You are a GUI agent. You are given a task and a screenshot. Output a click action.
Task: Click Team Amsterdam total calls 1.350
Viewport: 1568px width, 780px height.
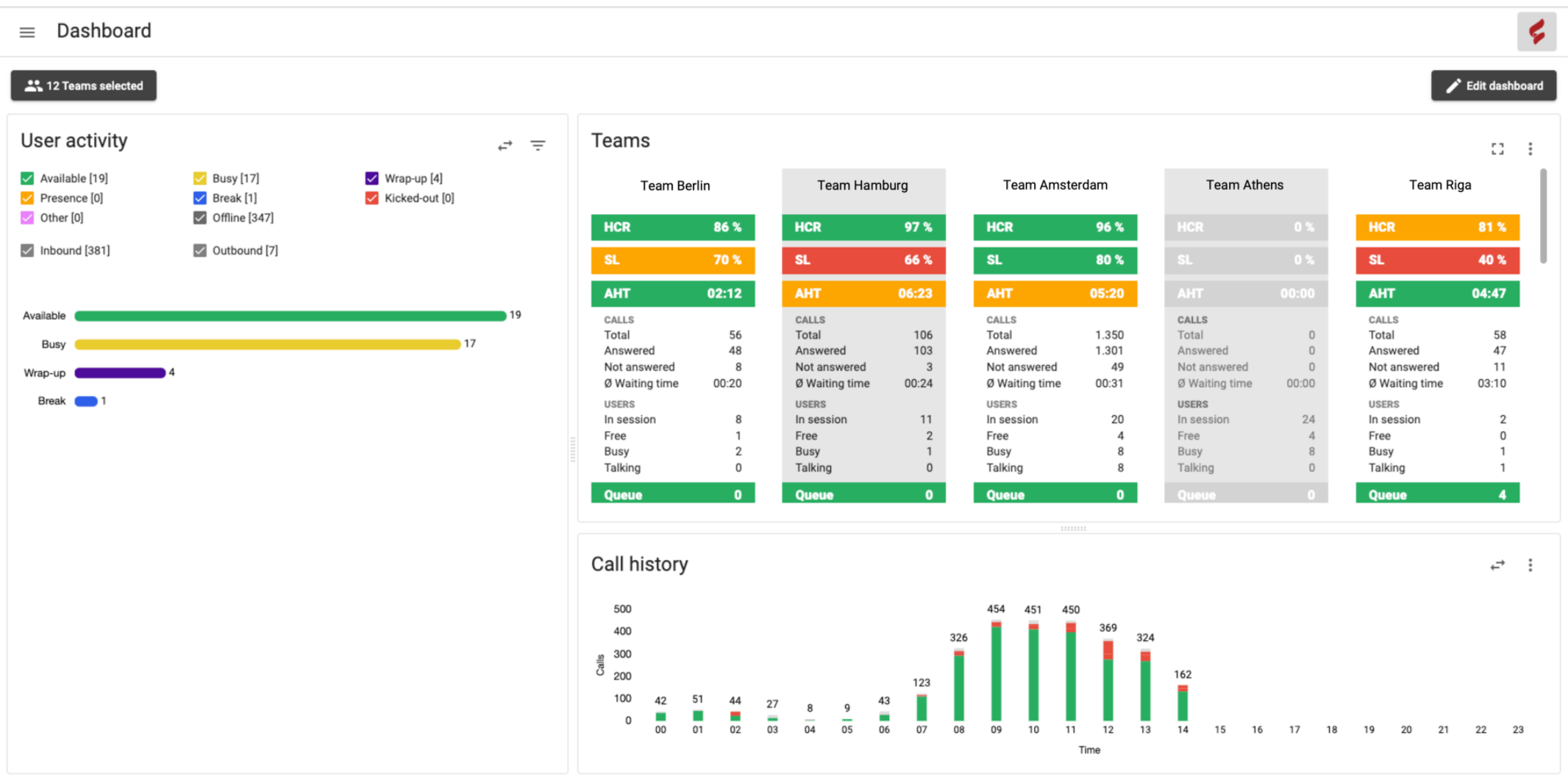click(x=1109, y=335)
